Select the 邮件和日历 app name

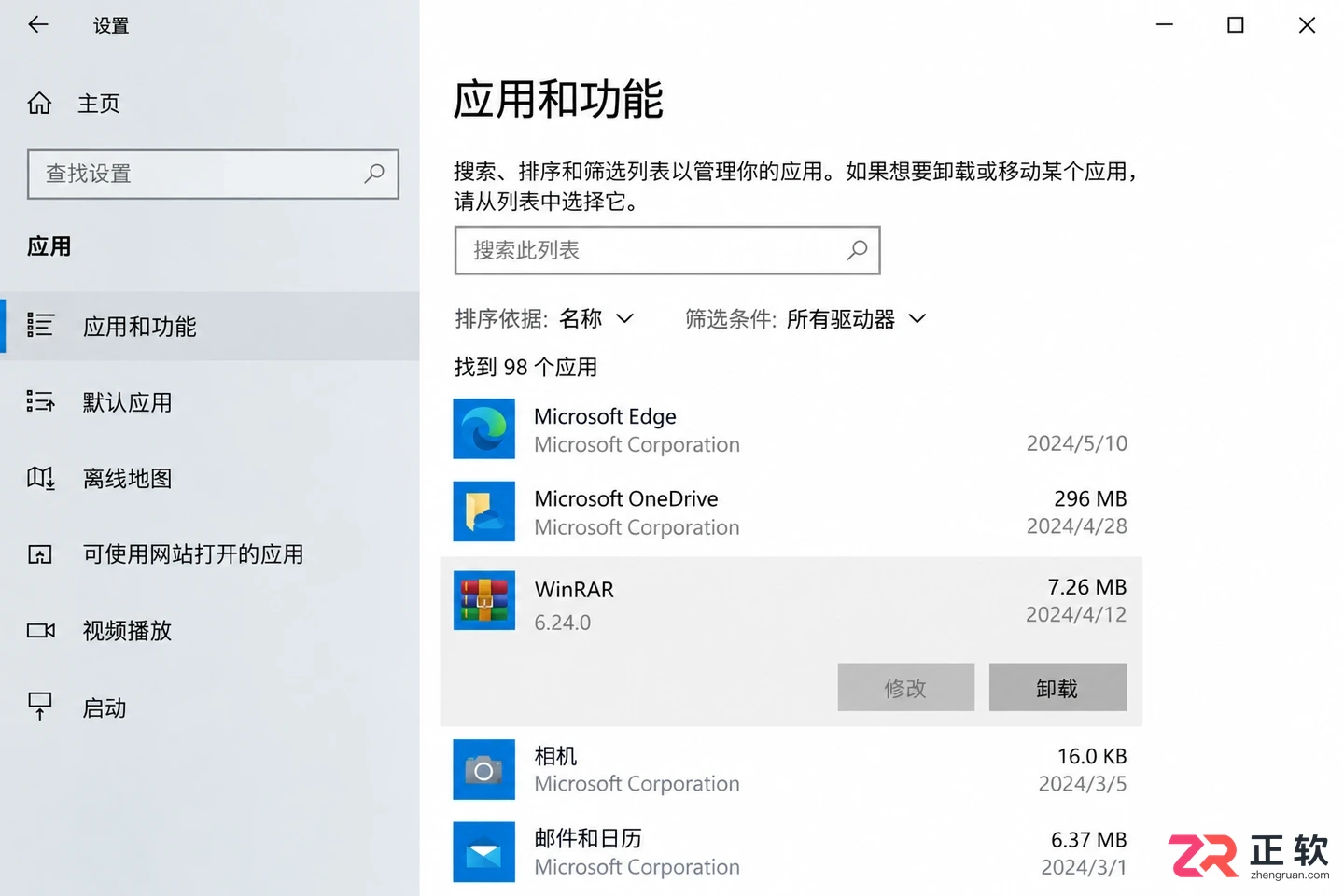tap(588, 838)
